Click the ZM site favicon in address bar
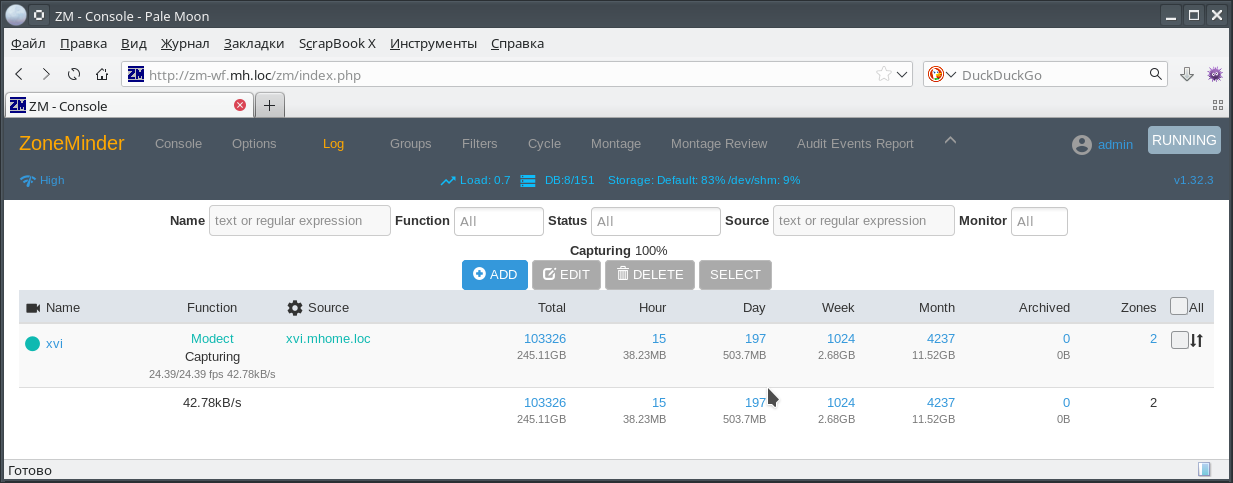1233x483 pixels. (x=136, y=74)
